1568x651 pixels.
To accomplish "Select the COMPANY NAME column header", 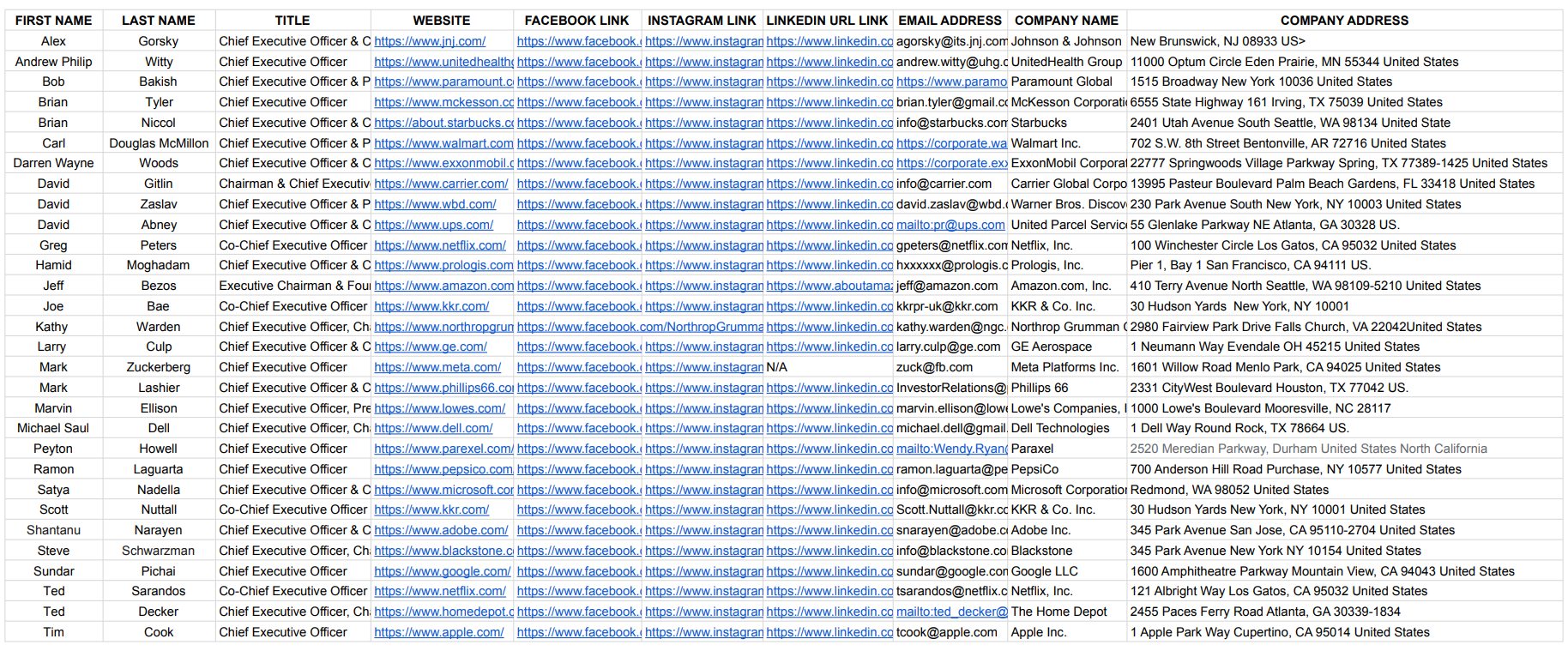I will click(1067, 21).
